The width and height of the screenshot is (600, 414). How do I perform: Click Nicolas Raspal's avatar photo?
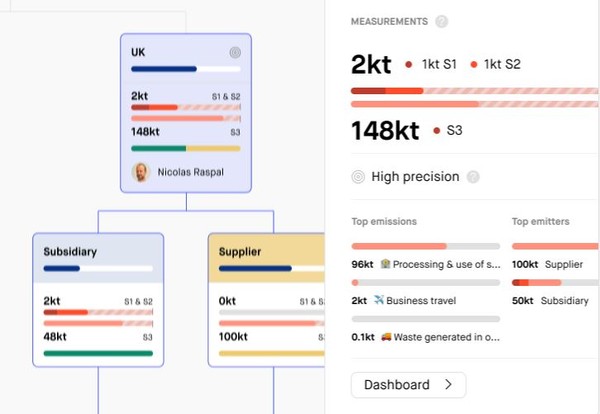coord(141,172)
